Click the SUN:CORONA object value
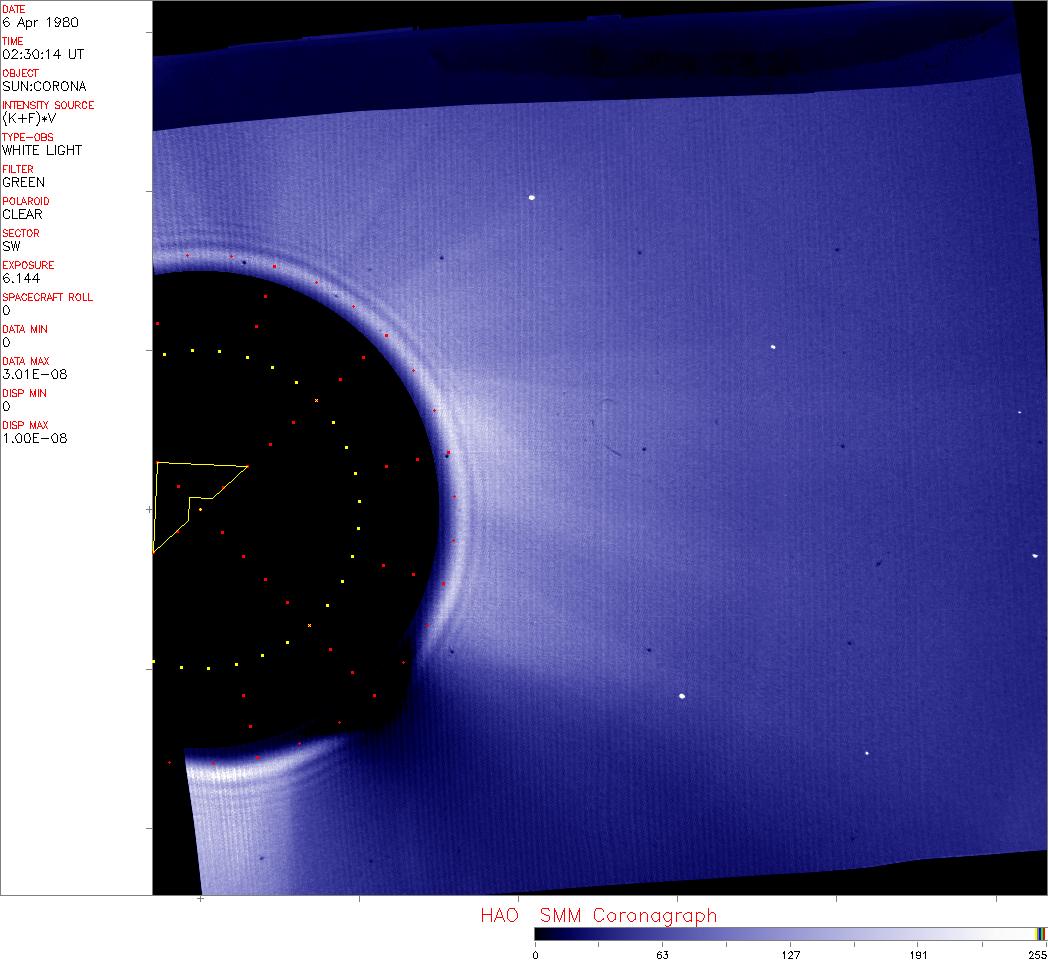 pos(44,86)
